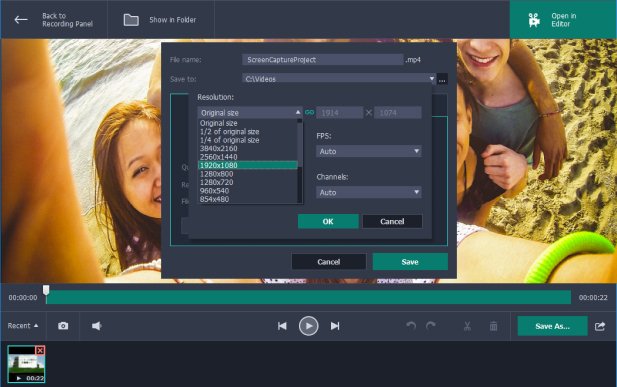Choose 2560x1440 resolution

[248, 157]
